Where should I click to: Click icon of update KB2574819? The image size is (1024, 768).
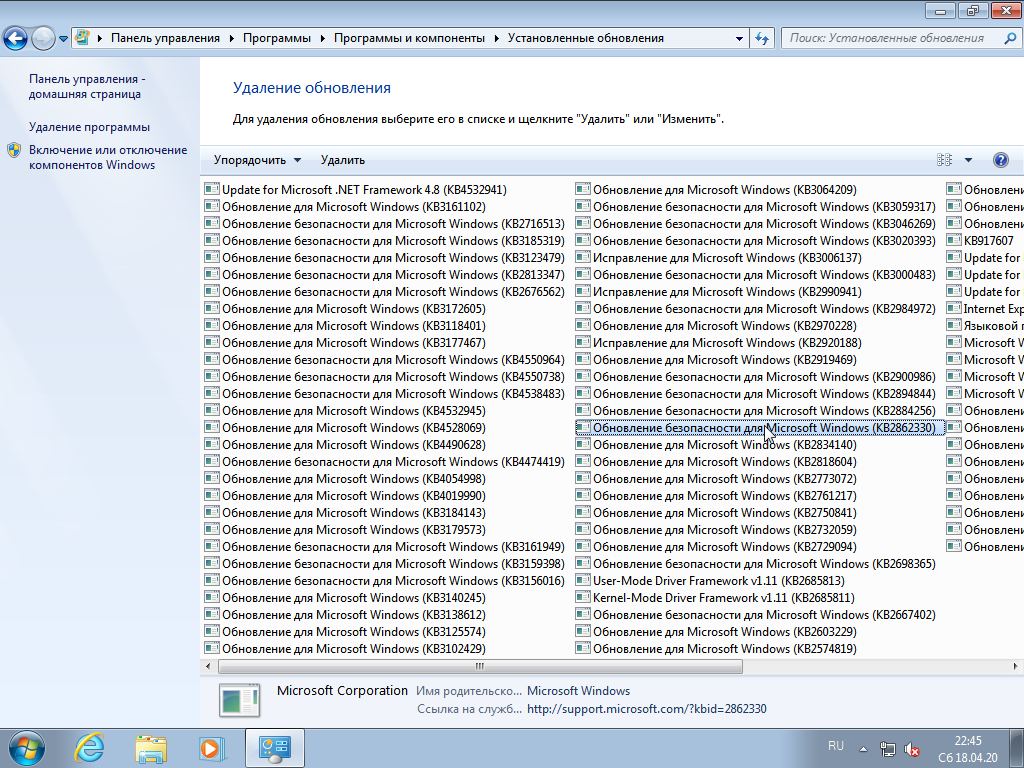583,648
